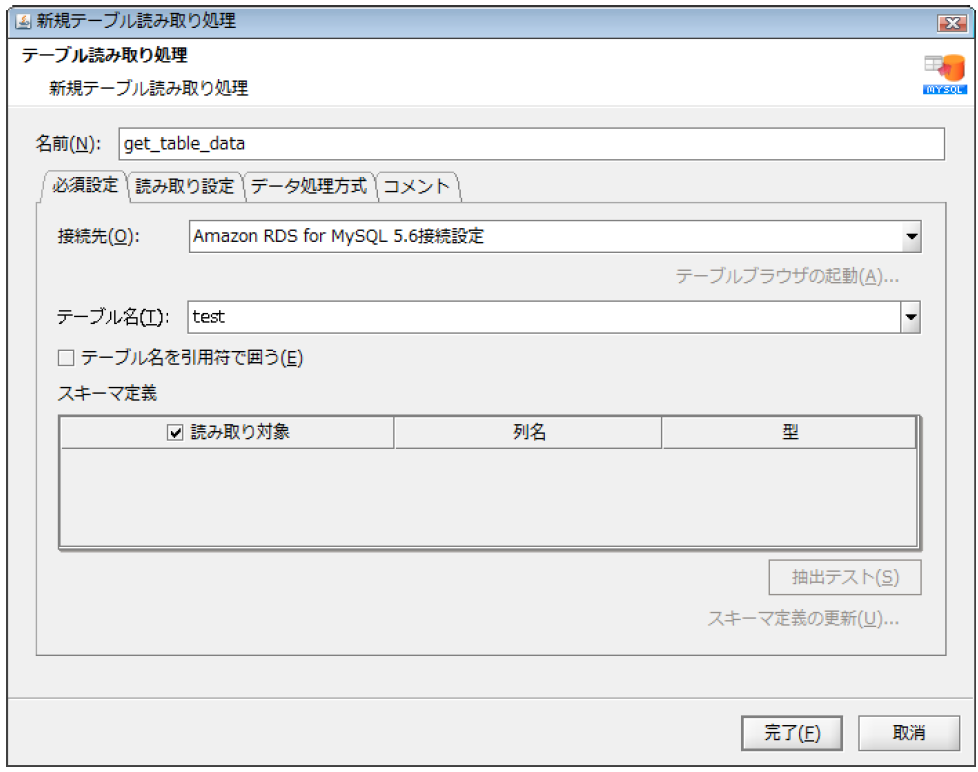Click the 抽出テスト button

click(x=844, y=577)
